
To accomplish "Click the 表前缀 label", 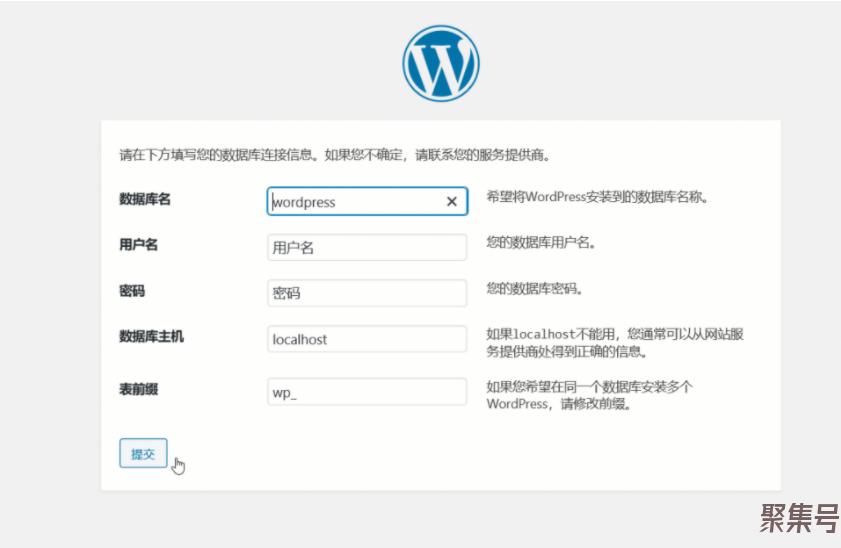I will (138, 389).
